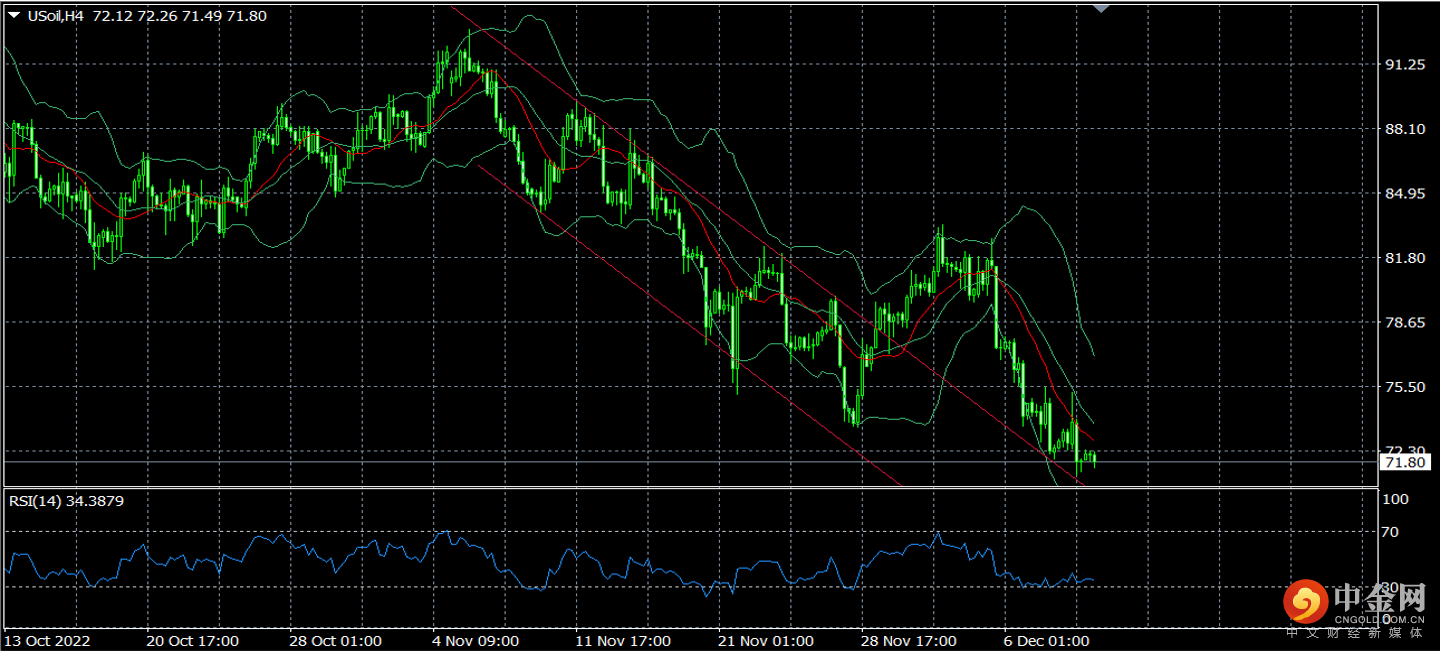
Task: Click the gray chart shift marker triangle
Action: [x=1101, y=8]
